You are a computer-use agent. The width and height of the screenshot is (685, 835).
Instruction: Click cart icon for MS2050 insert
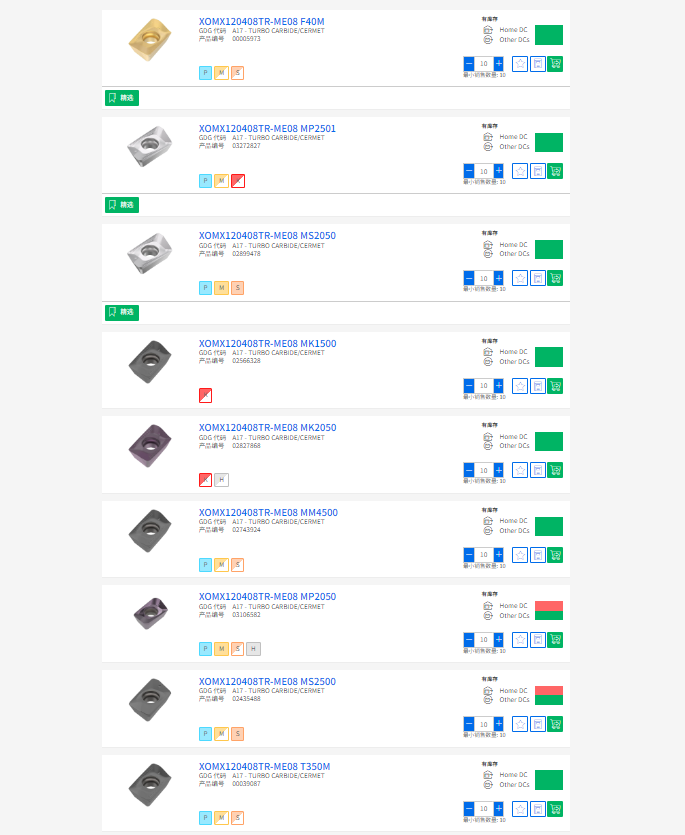[x=555, y=278]
